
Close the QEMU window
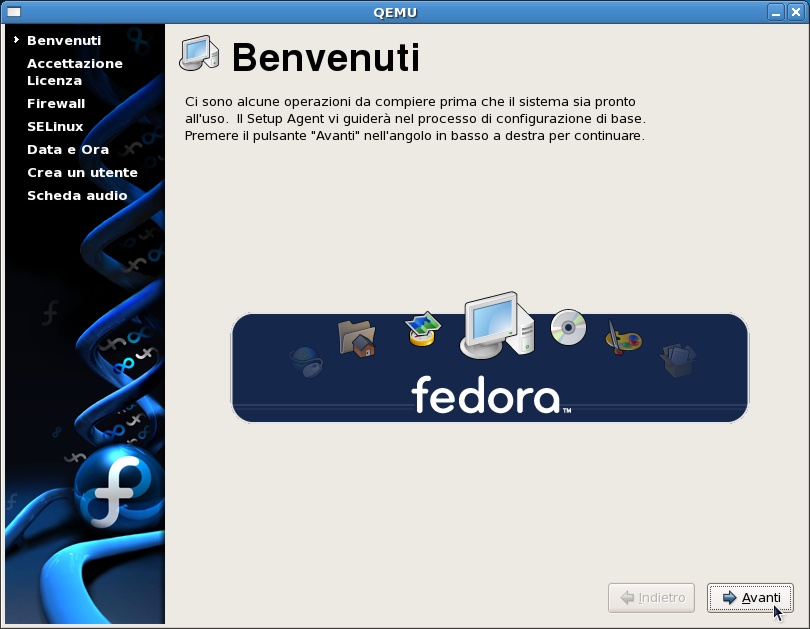796,12
